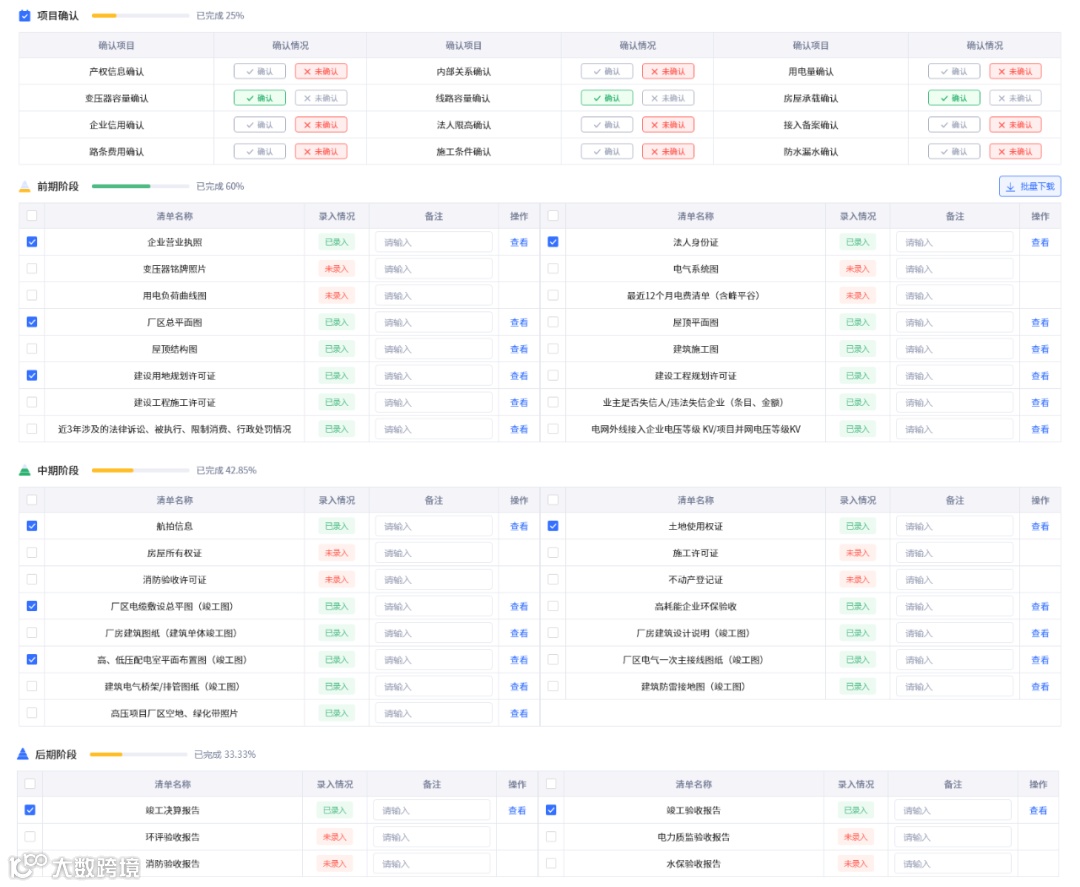
Task: Select all in 前期阶段 left table header
Action: [x=32, y=216]
